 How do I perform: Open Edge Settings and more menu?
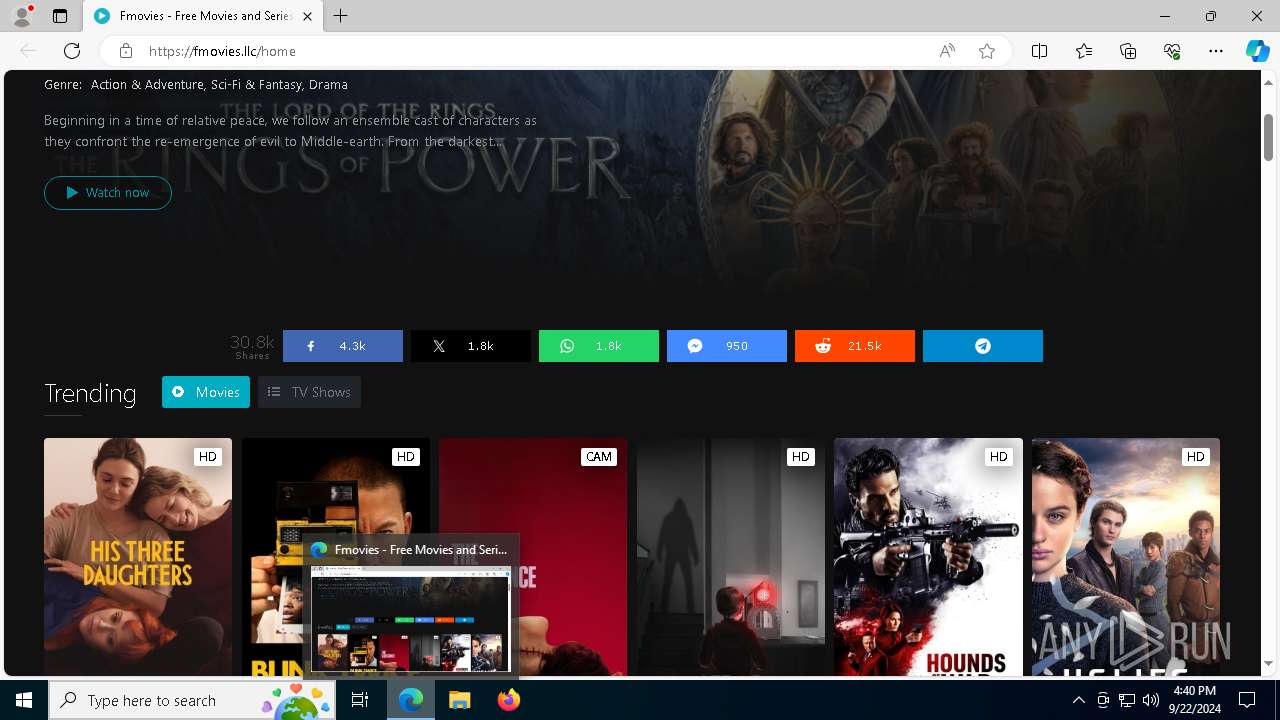click(1216, 51)
